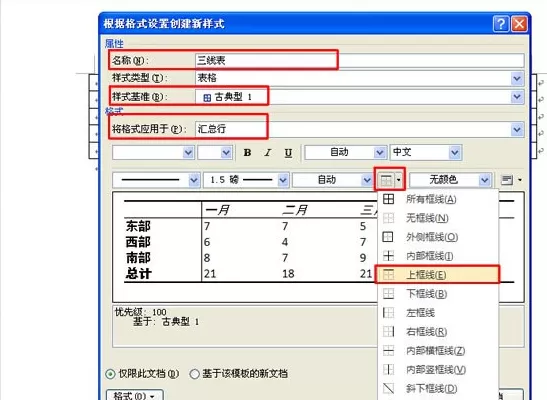This screenshot has width=547, height=400.
Task: Click the Bold formatting button
Action: tap(247, 152)
